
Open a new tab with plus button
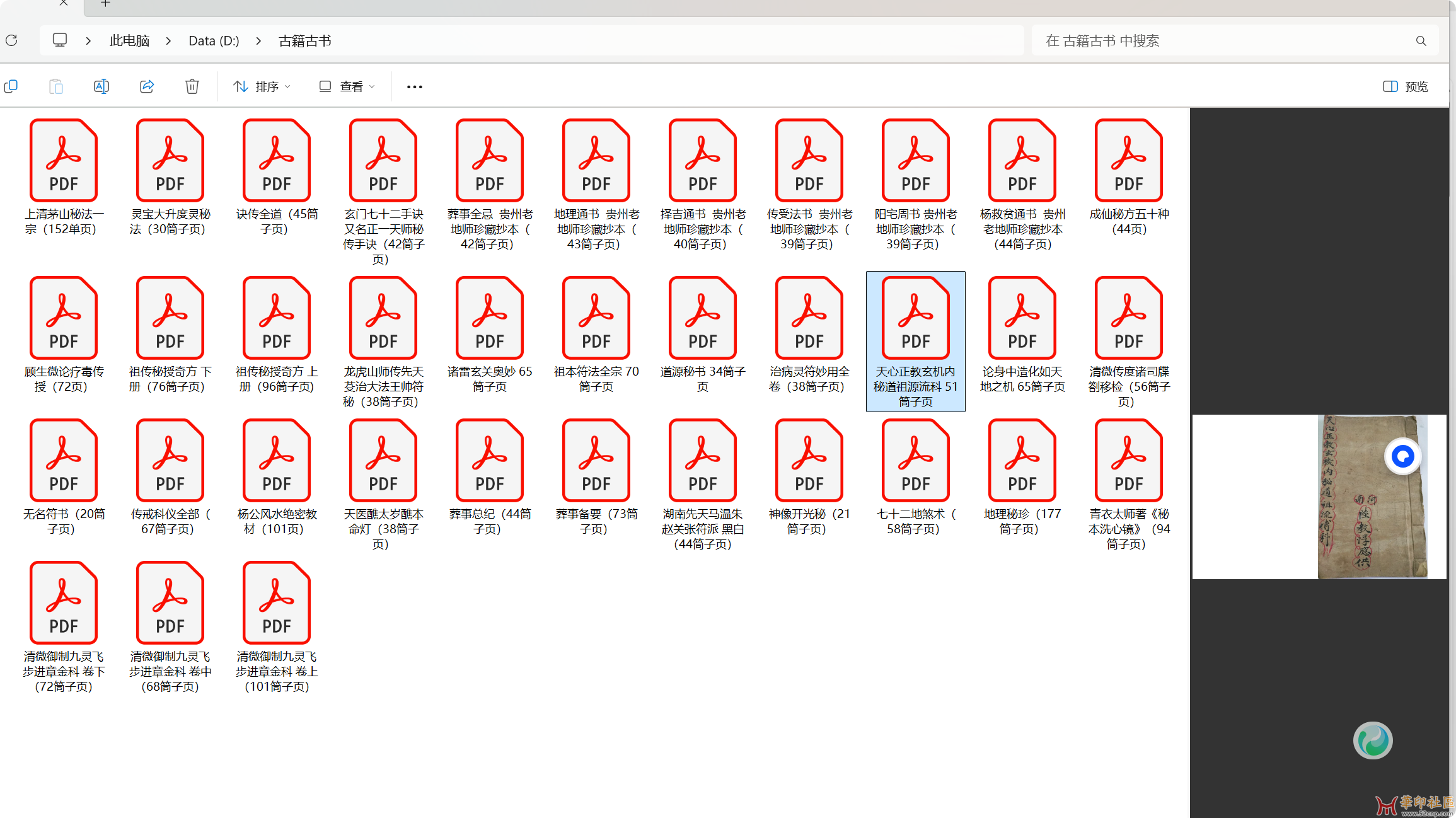pos(105,4)
